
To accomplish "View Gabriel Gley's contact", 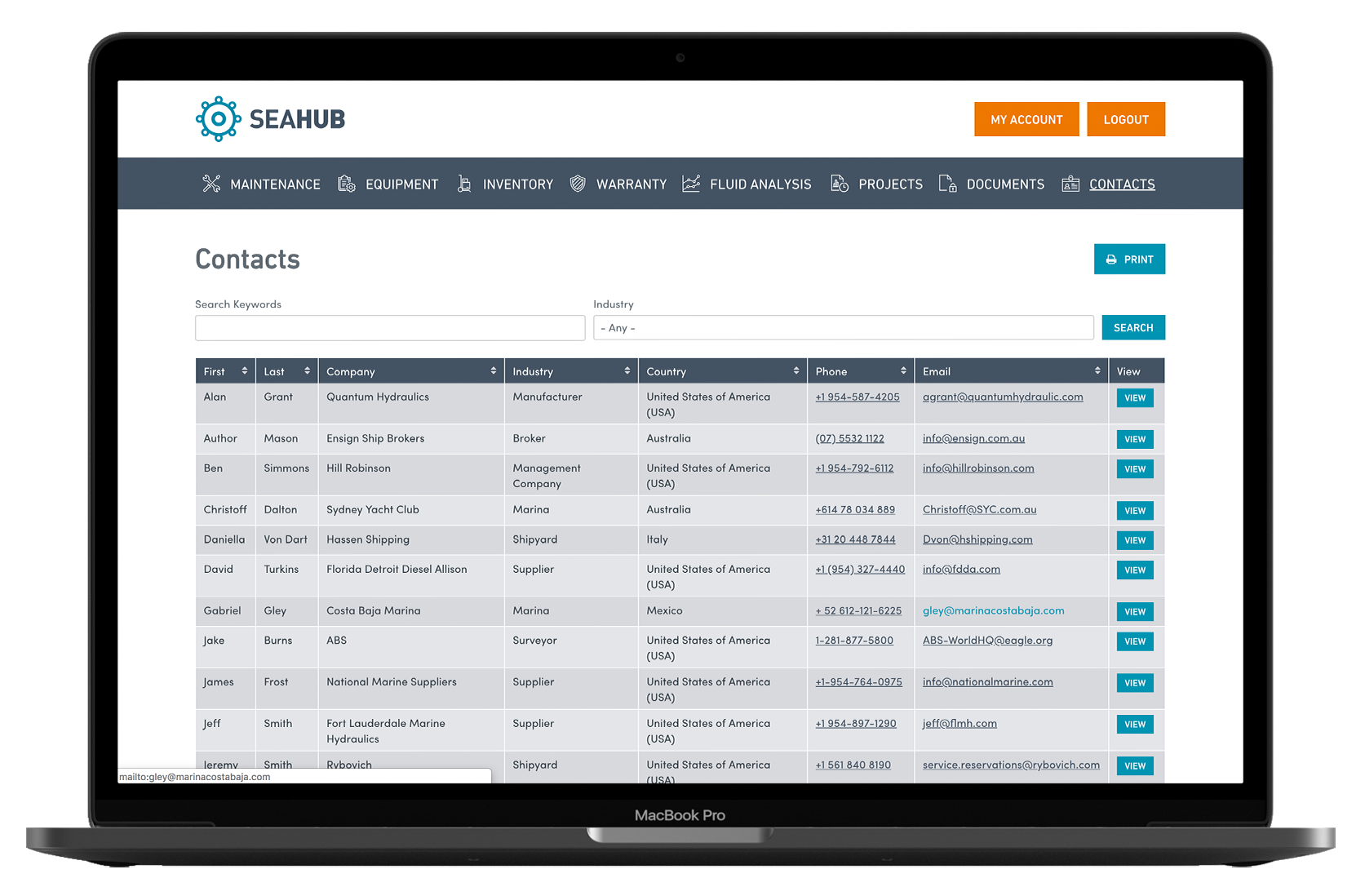I will (x=1135, y=611).
